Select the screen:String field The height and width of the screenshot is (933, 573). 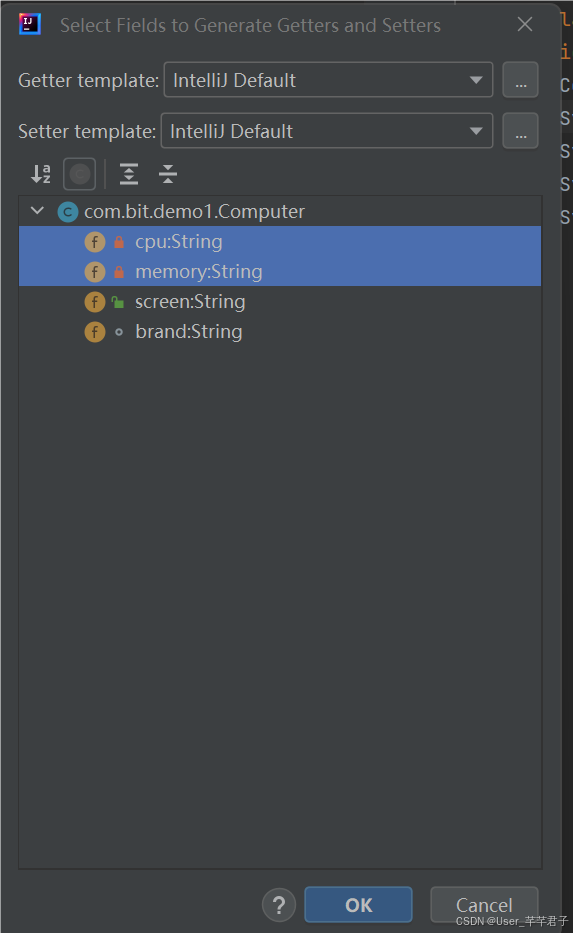tap(280, 302)
